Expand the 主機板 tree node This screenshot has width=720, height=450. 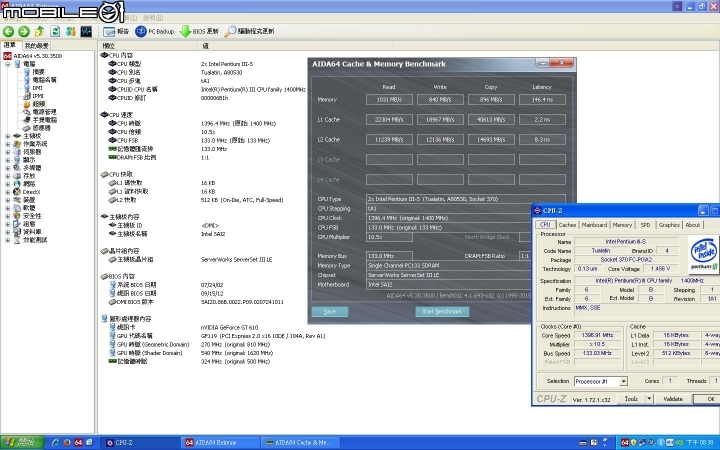[7, 136]
